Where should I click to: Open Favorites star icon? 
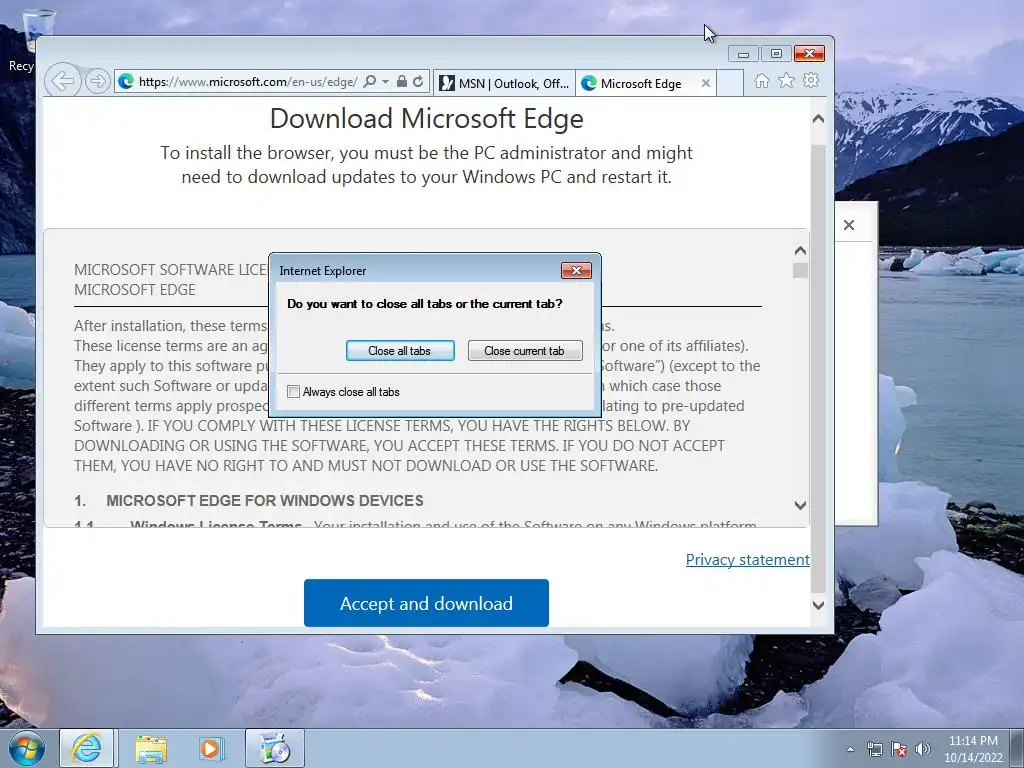coord(786,80)
